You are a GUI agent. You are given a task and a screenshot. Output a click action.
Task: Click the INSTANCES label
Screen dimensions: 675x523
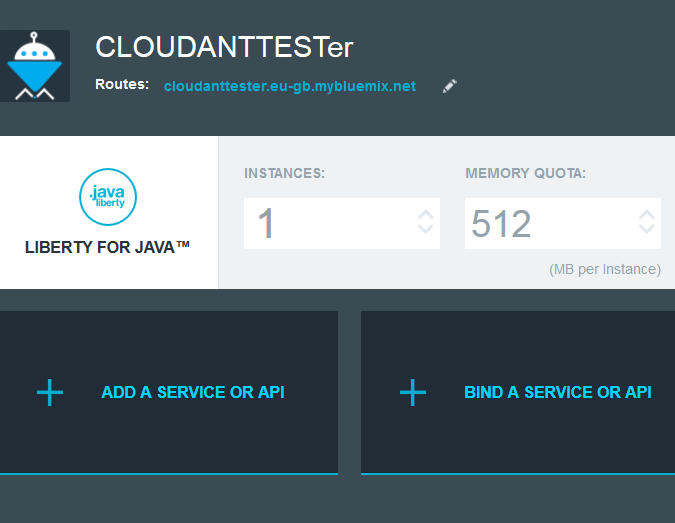coord(285,173)
